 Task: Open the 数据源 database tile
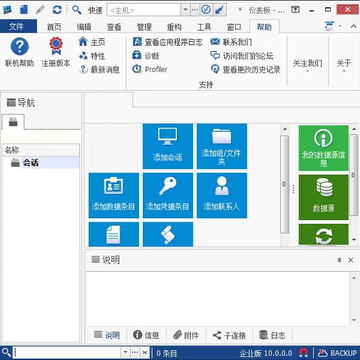pos(323,197)
